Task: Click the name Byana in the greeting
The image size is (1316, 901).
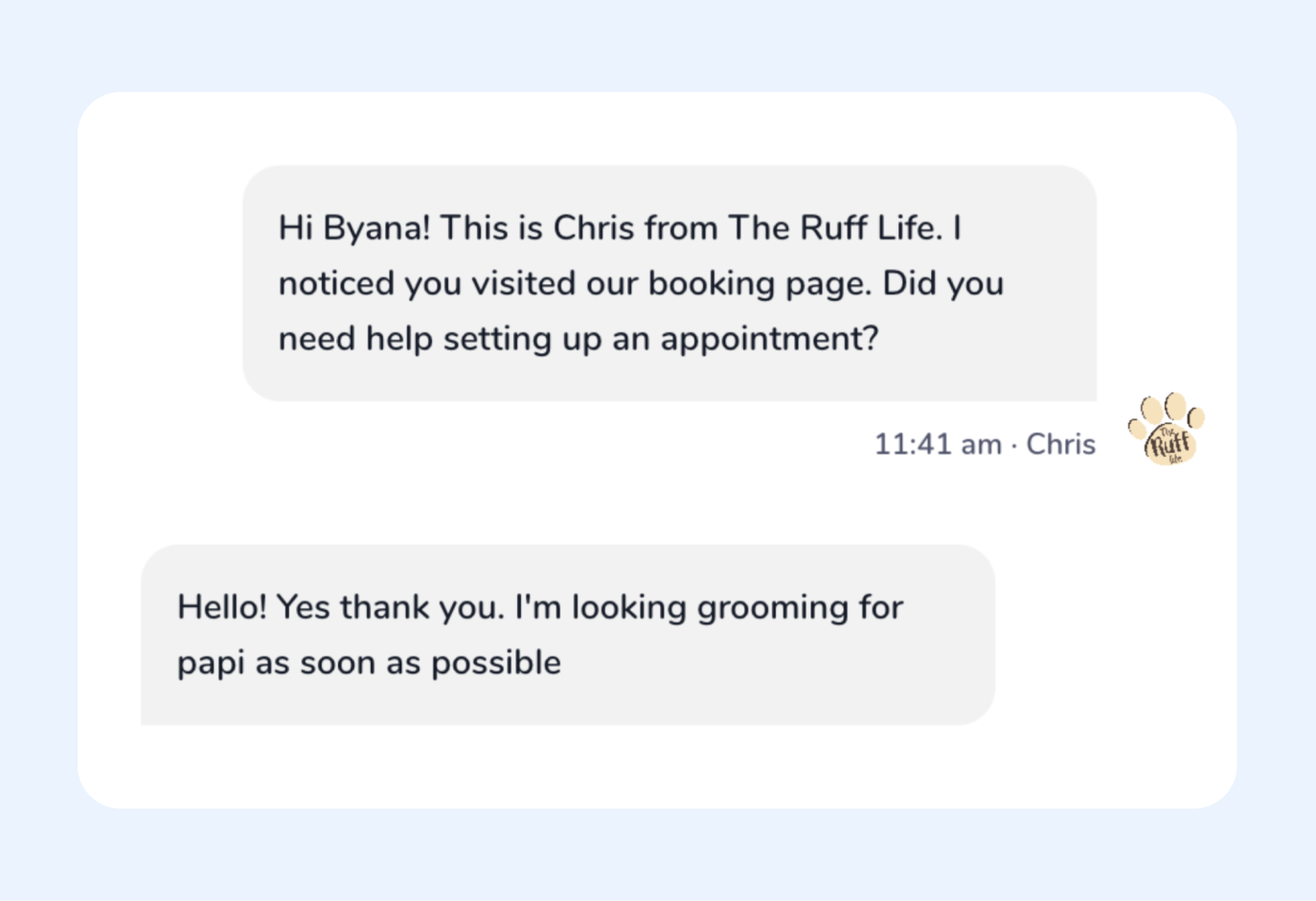Action: click(375, 228)
